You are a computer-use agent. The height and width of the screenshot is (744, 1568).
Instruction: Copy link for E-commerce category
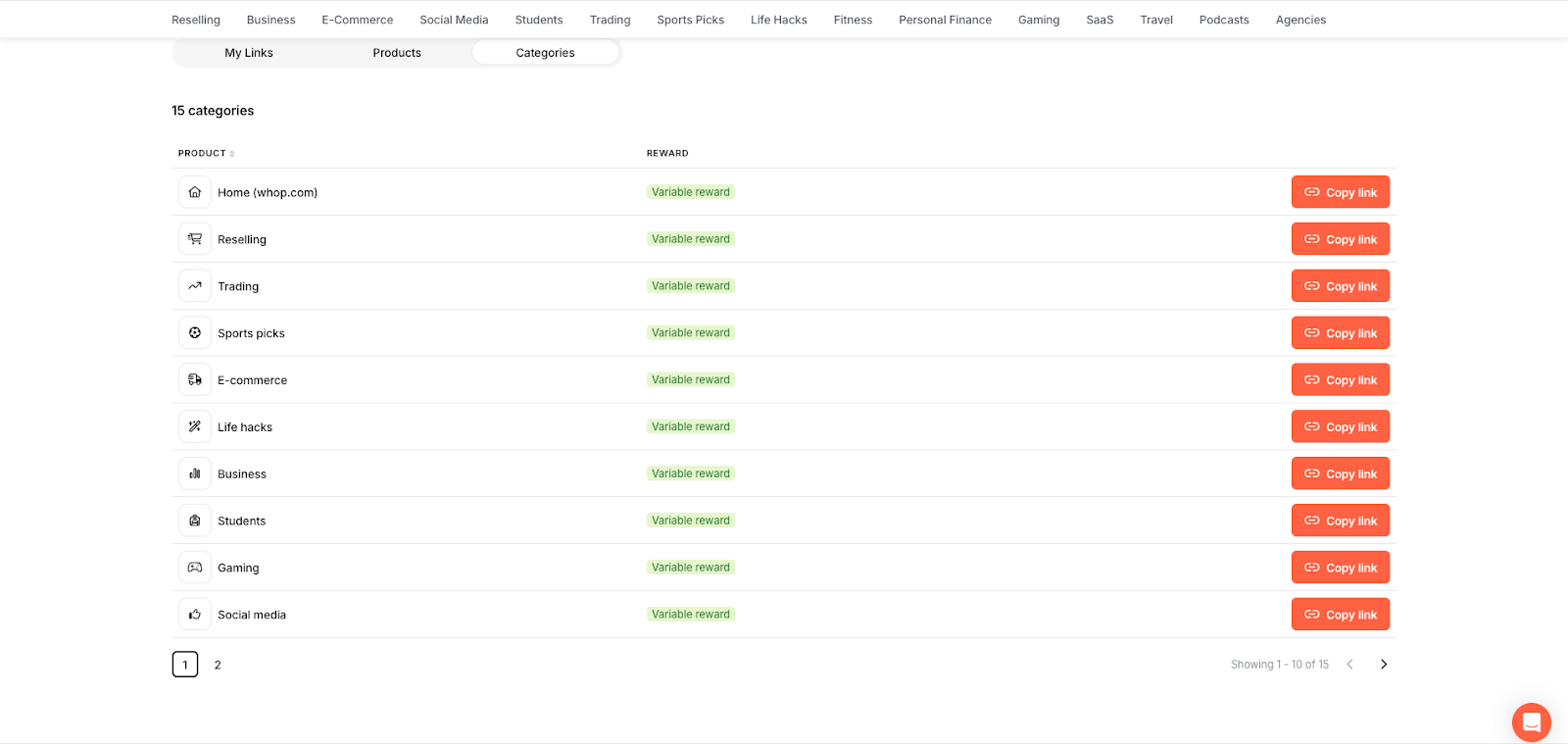(x=1341, y=379)
